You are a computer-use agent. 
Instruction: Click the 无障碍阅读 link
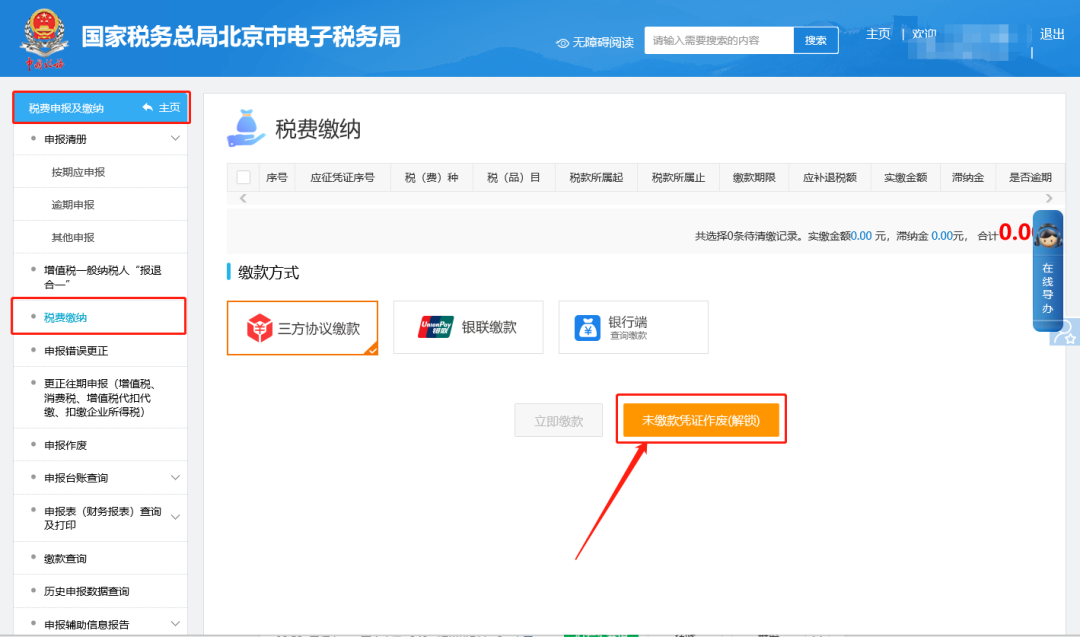[603, 43]
